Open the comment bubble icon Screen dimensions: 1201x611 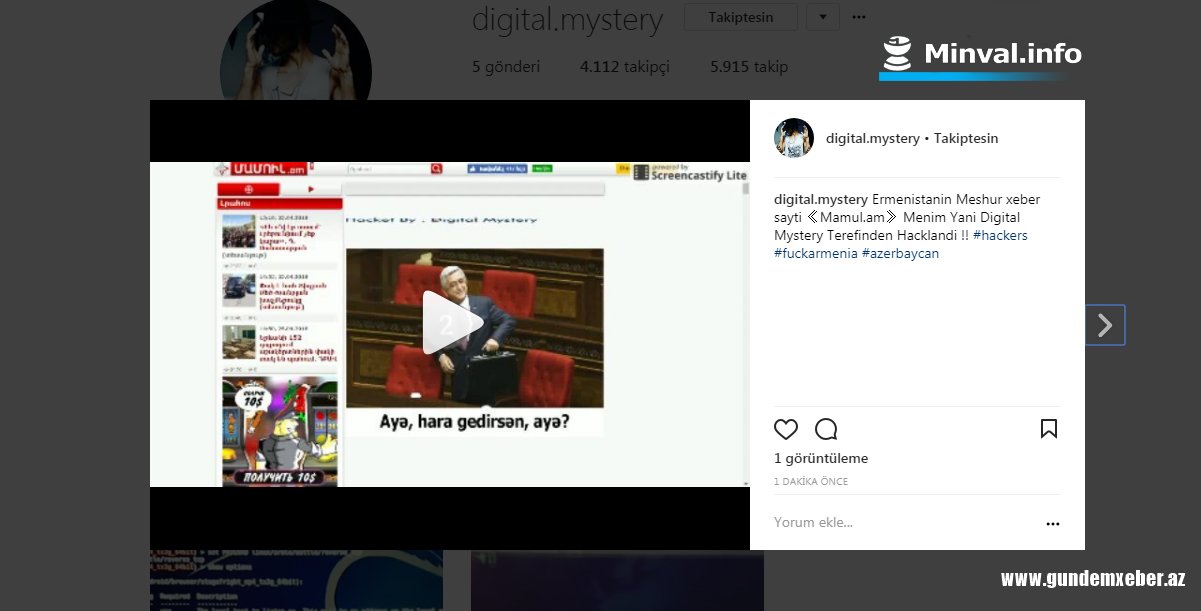click(x=826, y=429)
